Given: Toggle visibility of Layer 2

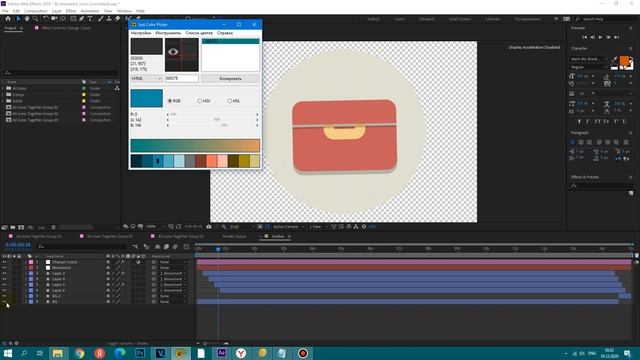Looking at the screenshot, I should tap(4, 273).
